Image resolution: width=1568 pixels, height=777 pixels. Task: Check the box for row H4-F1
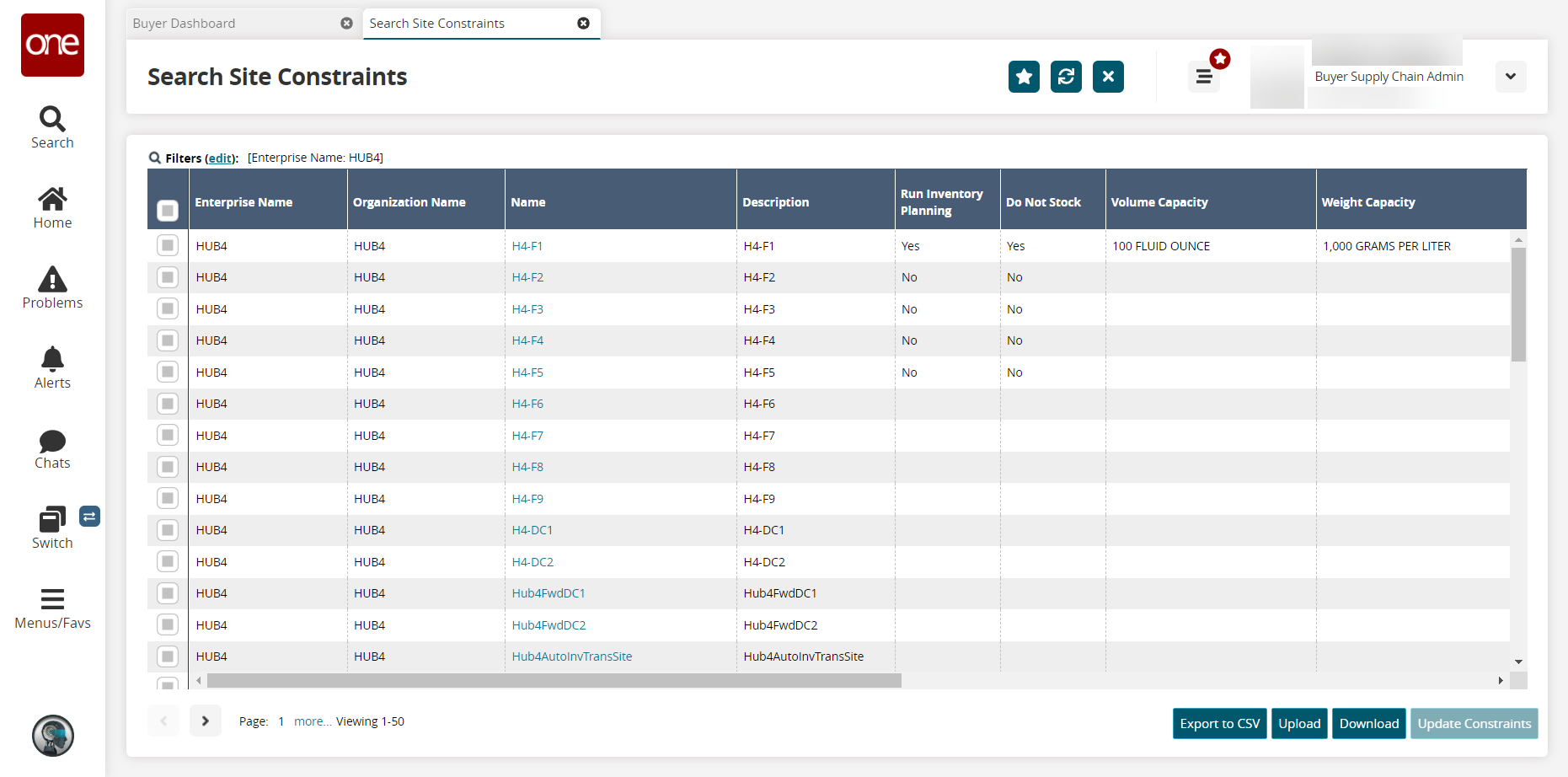click(x=168, y=246)
